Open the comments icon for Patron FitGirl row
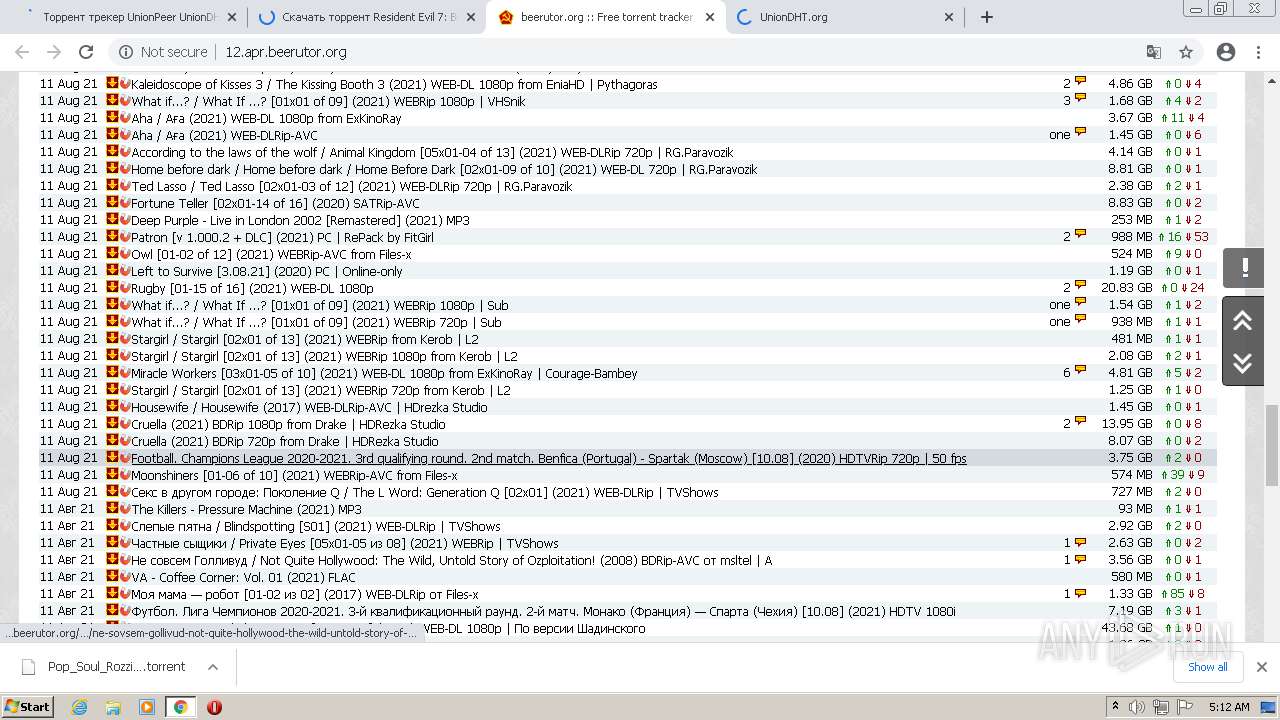Viewport: 1280px width, 720px height. click(1080, 236)
